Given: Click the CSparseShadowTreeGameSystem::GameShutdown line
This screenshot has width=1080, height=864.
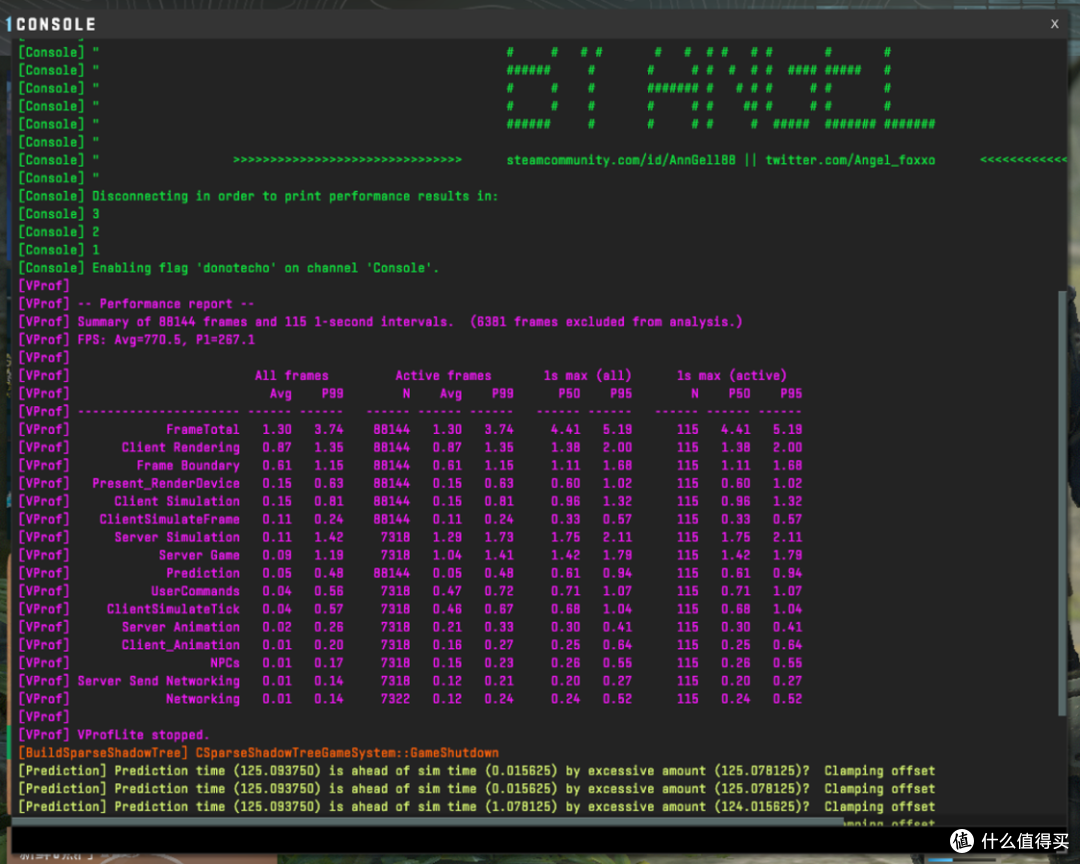Looking at the screenshot, I should (347, 752).
